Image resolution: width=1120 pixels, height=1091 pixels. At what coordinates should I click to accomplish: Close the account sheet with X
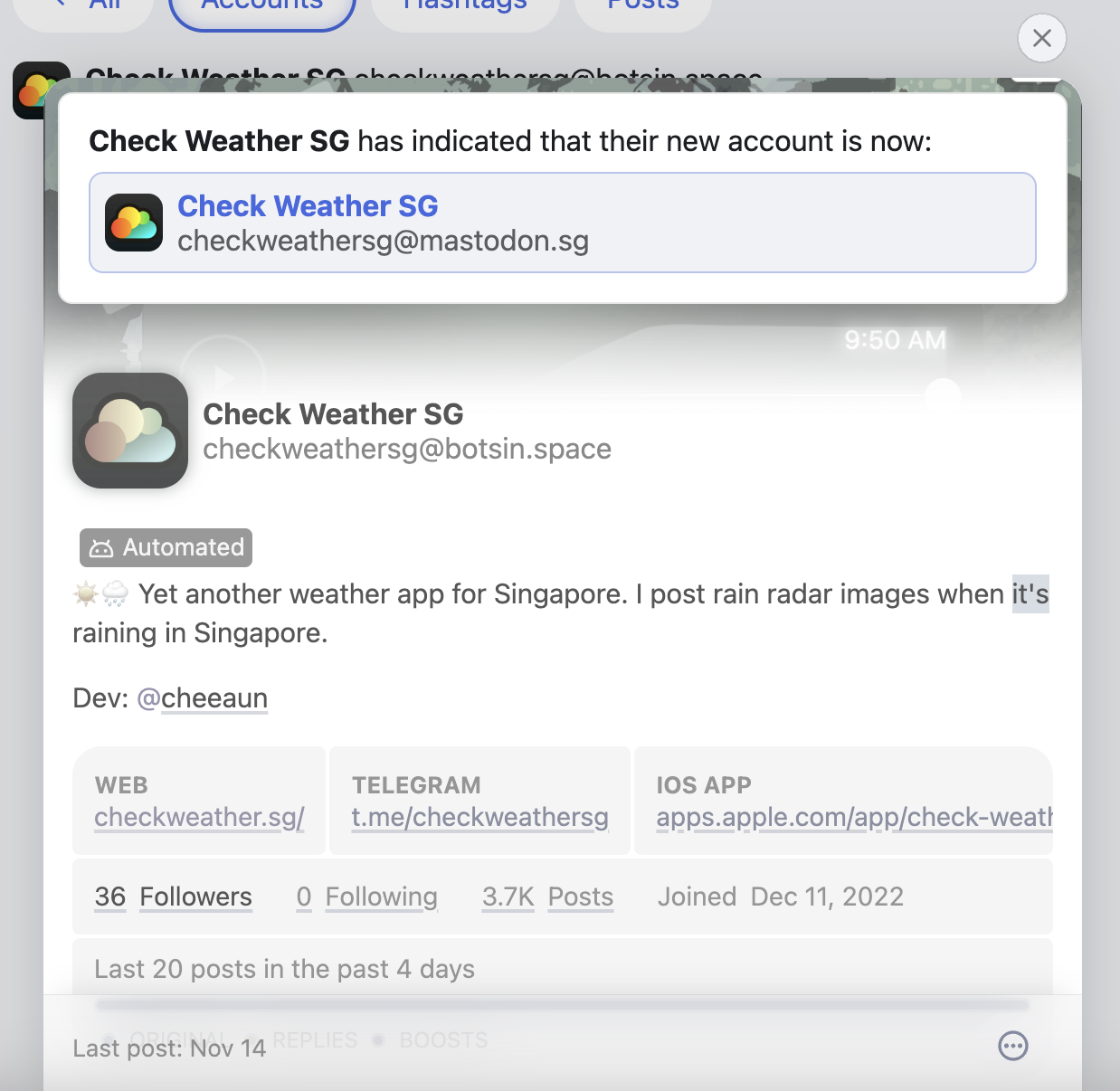(1041, 38)
